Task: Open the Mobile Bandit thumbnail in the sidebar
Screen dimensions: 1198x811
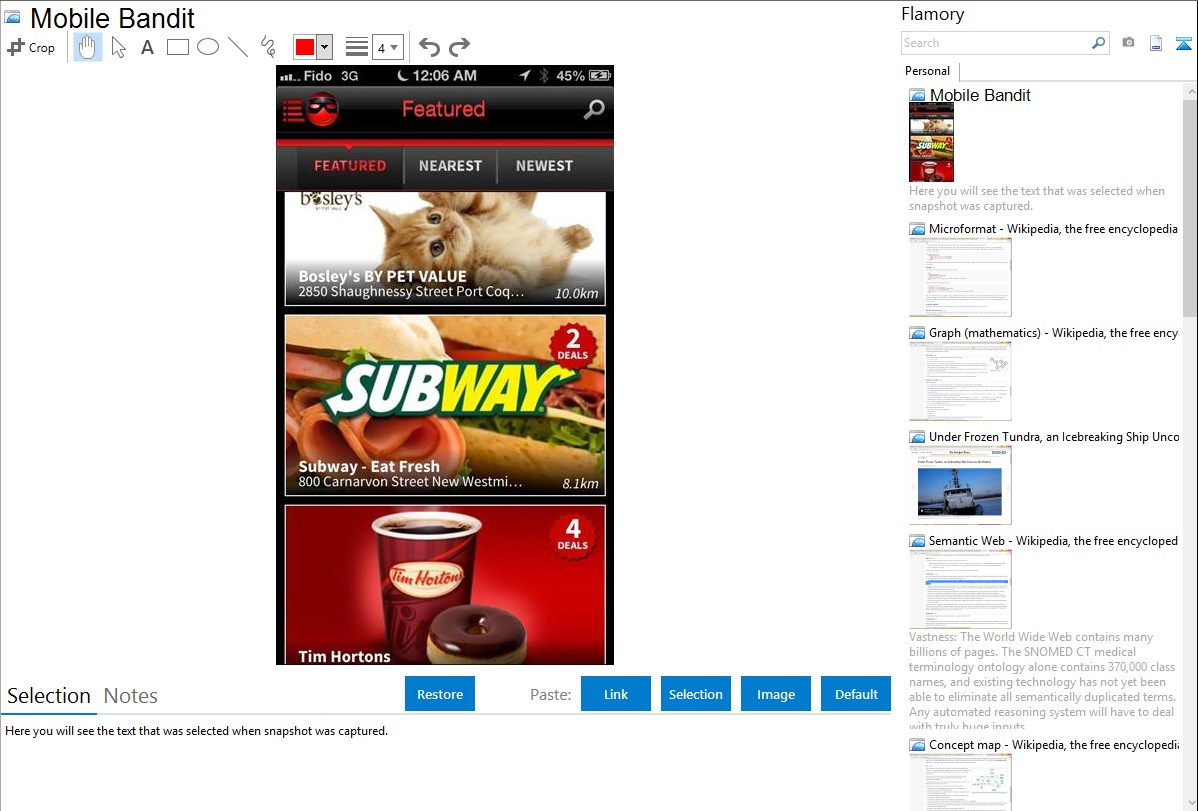Action: [931, 142]
